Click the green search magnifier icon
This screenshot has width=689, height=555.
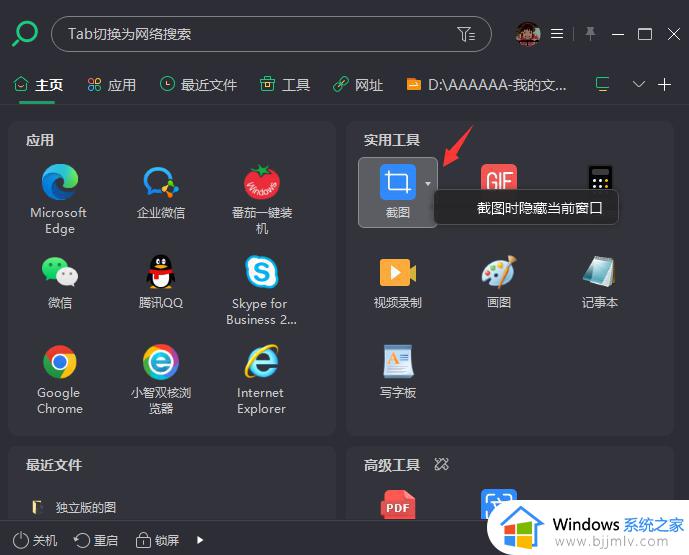25,33
